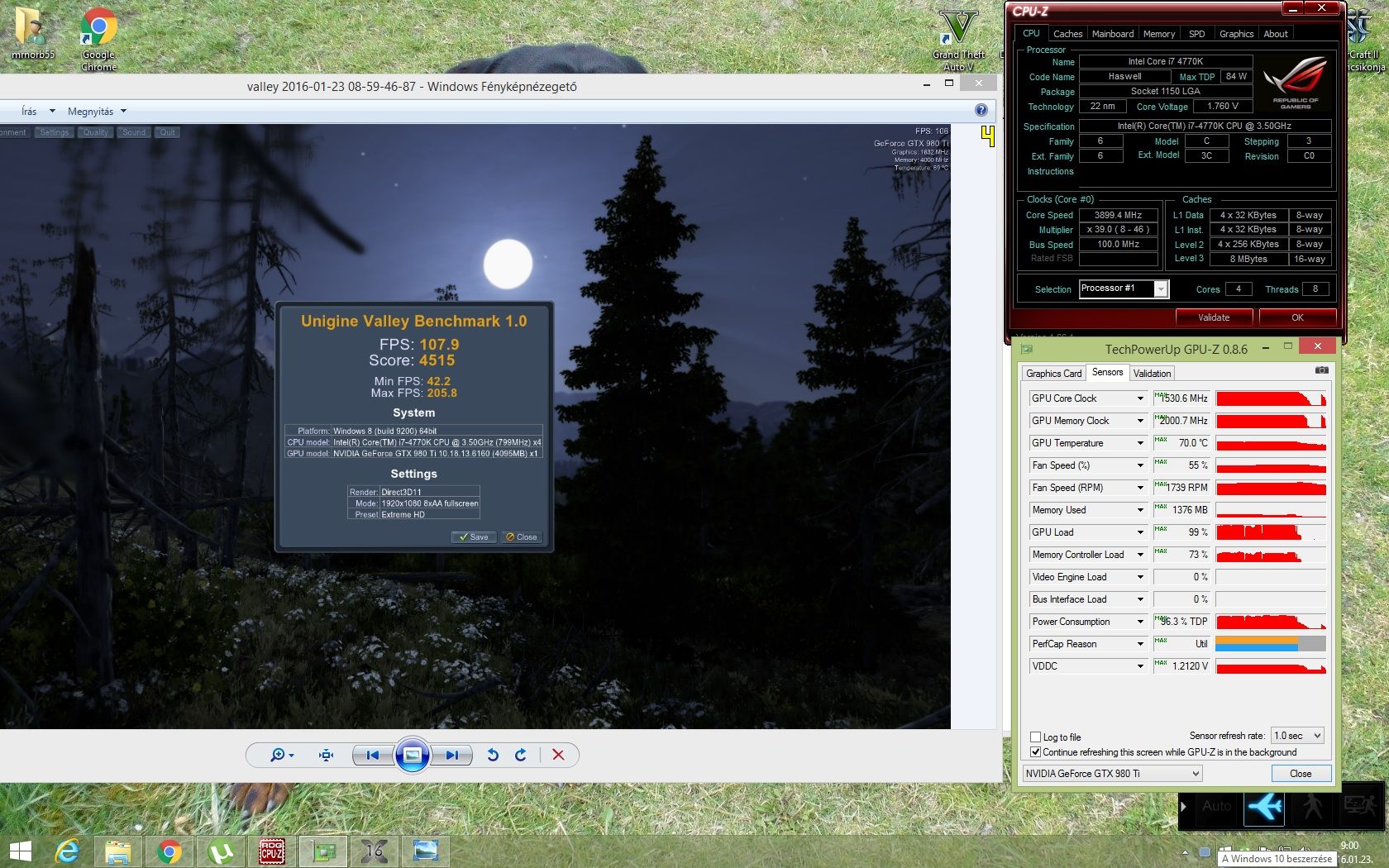The height and width of the screenshot is (868, 1389).
Task: Click Power Consumption history graph
Action: (x=1271, y=622)
